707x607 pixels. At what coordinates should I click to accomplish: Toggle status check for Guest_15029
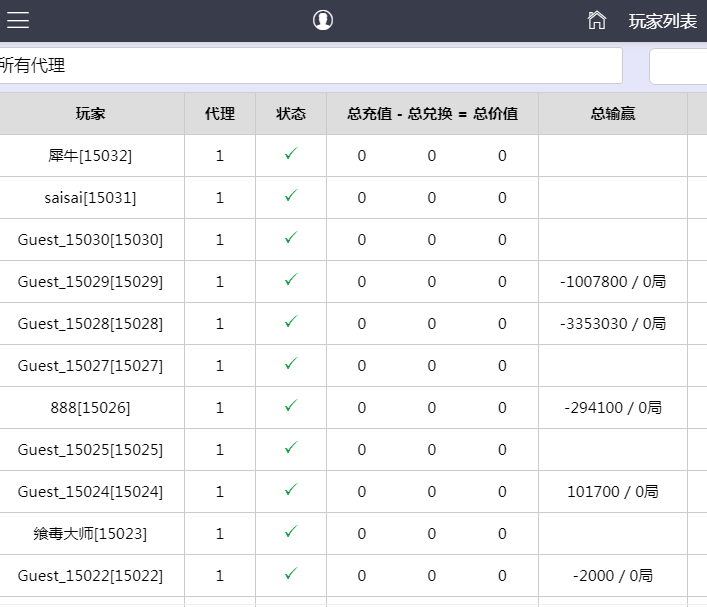[290, 281]
